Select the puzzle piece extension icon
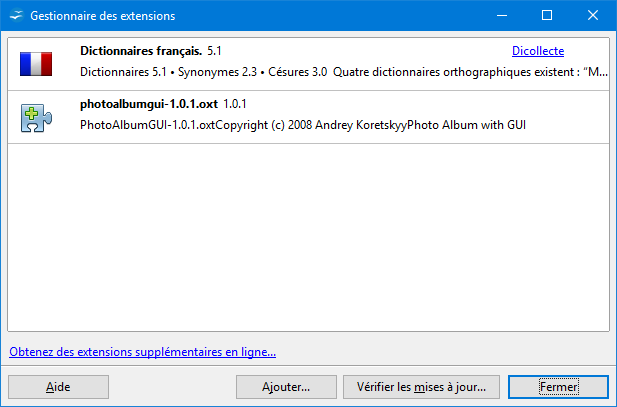 tap(36, 118)
